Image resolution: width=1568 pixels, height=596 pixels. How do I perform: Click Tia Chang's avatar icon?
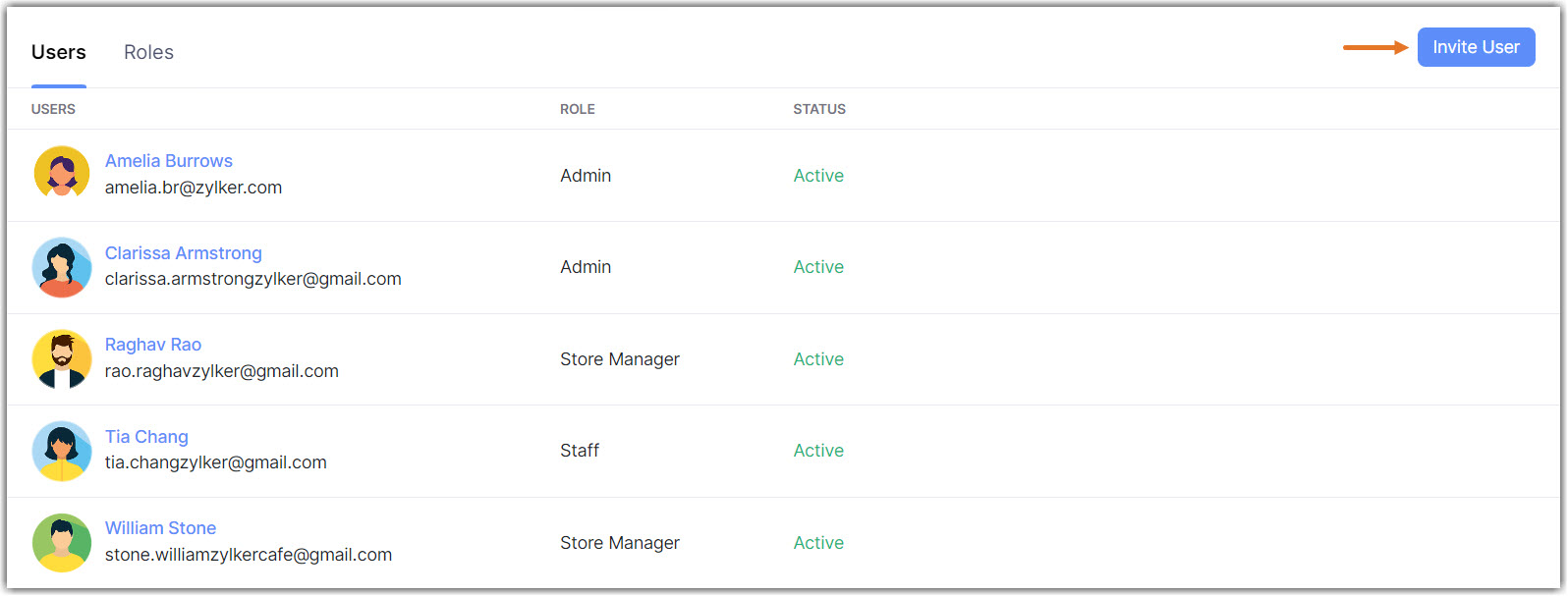click(62, 450)
